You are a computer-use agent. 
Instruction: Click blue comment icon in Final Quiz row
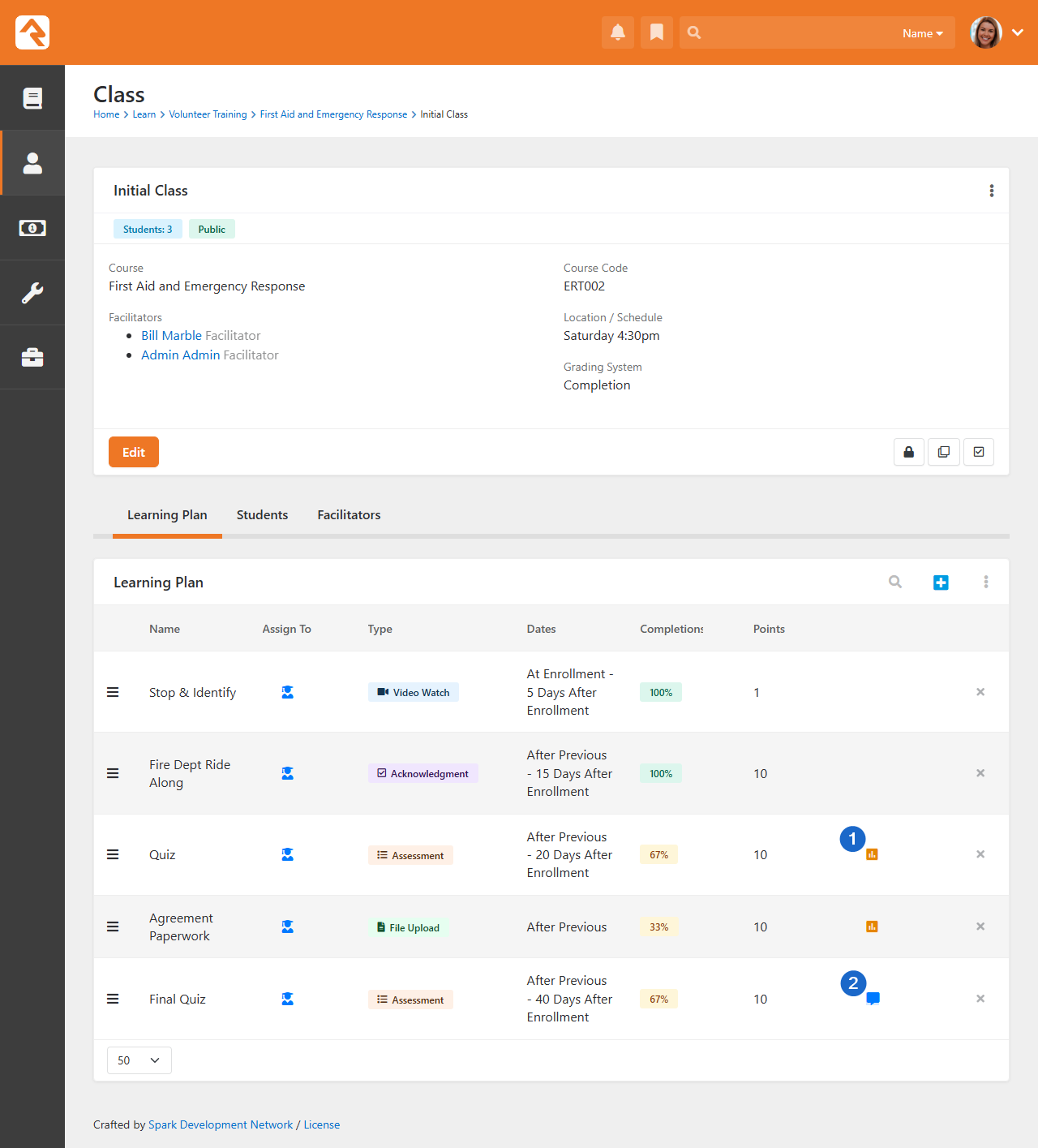click(x=873, y=999)
